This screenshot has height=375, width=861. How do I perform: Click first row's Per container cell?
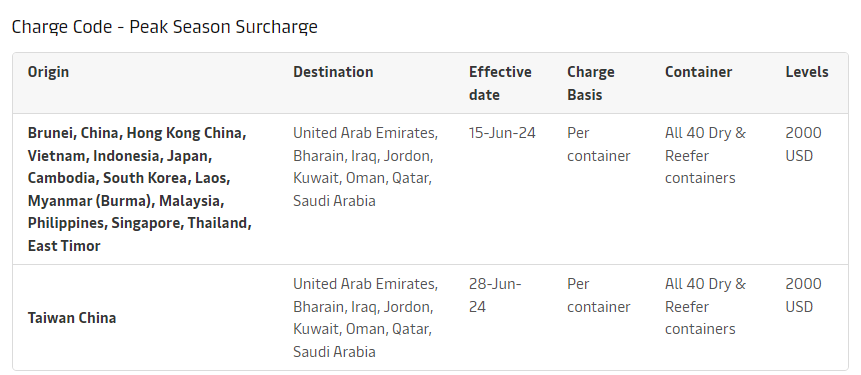click(x=599, y=144)
